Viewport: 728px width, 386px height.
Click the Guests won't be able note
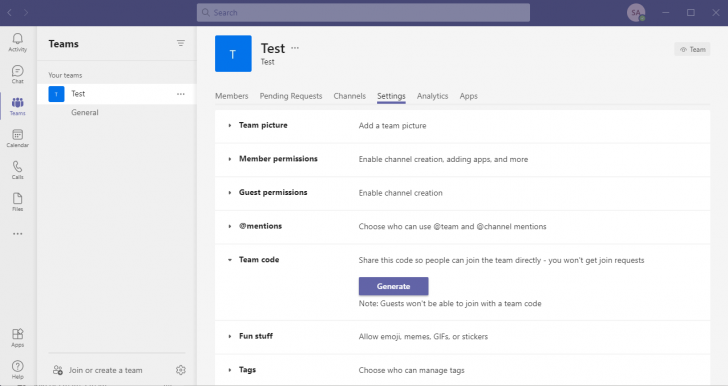coord(450,303)
